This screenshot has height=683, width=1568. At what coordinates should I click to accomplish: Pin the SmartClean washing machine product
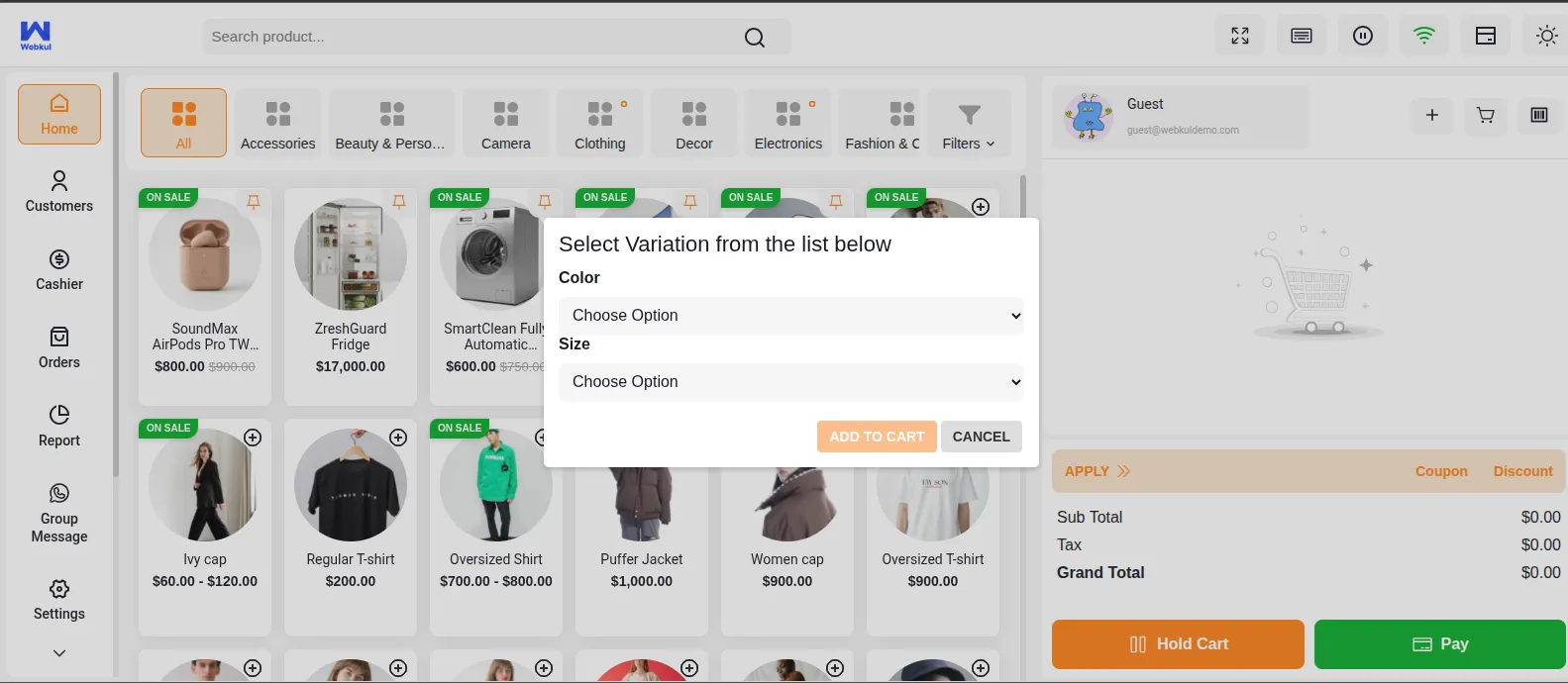click(x=545, y=202)
